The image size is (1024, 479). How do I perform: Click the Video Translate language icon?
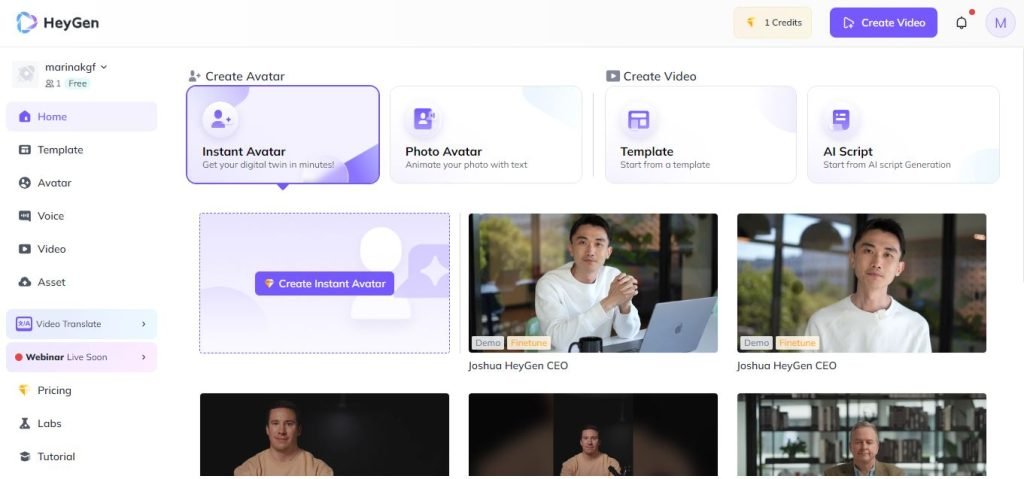24,323
